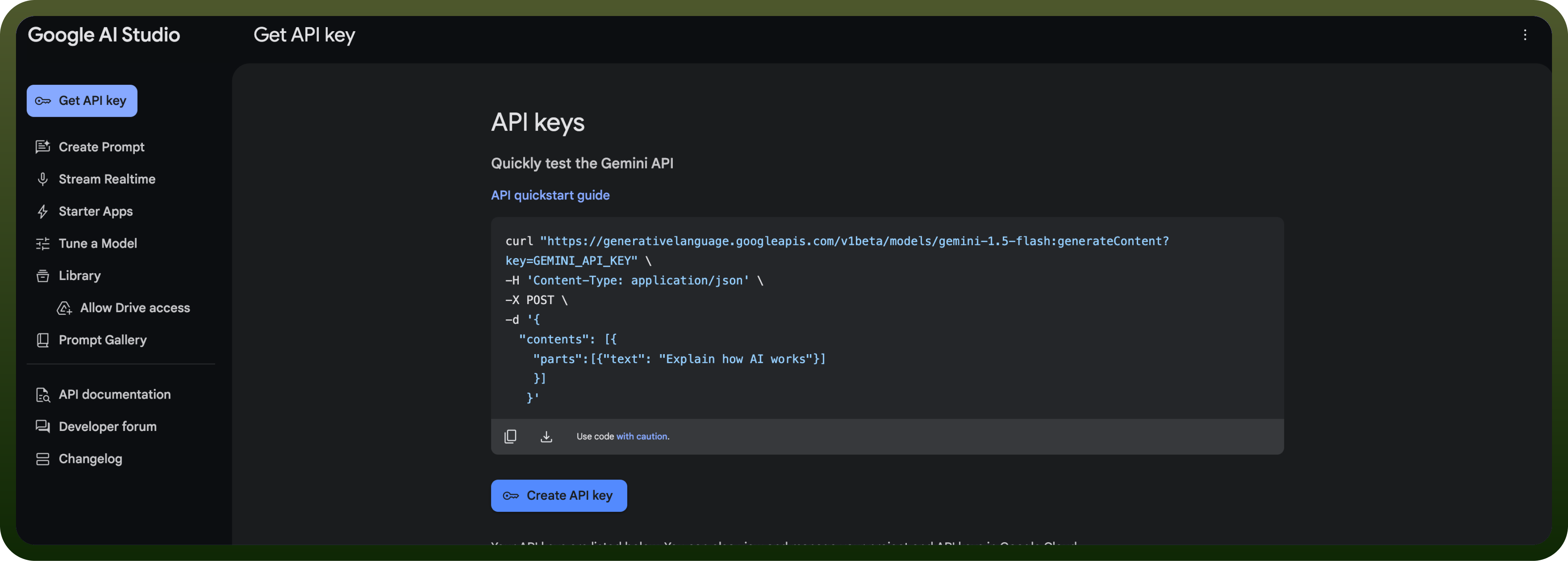Click the Get API key page title
1568x561 pixels.
click(304, 35)
